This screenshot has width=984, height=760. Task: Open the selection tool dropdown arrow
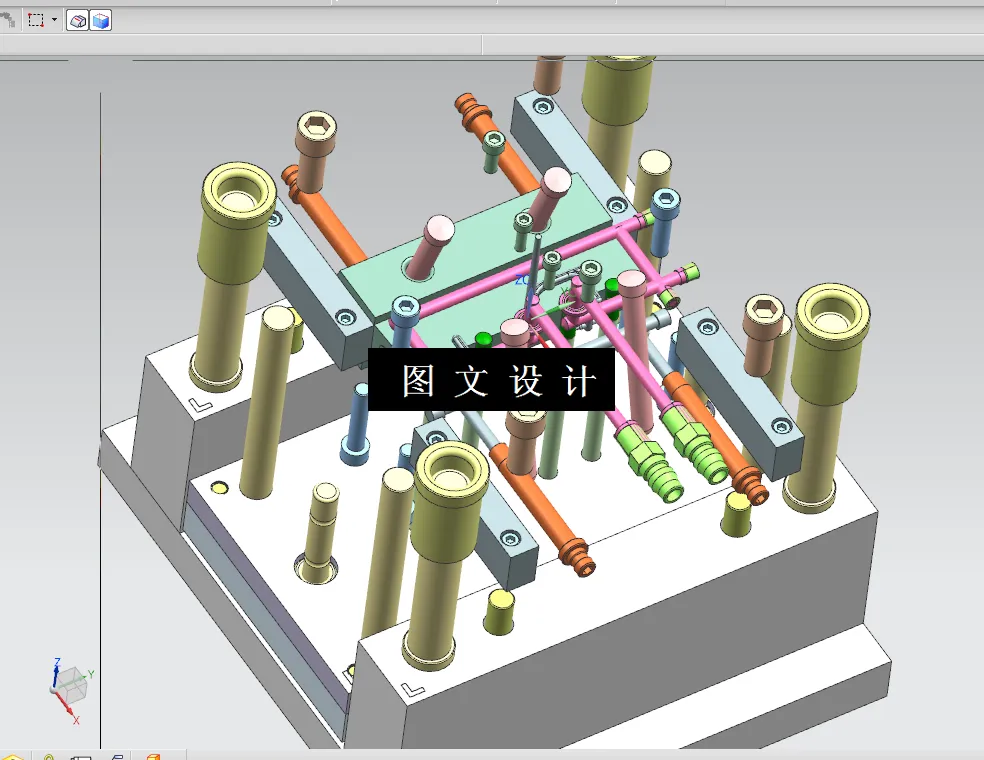[x=56, y=20]
